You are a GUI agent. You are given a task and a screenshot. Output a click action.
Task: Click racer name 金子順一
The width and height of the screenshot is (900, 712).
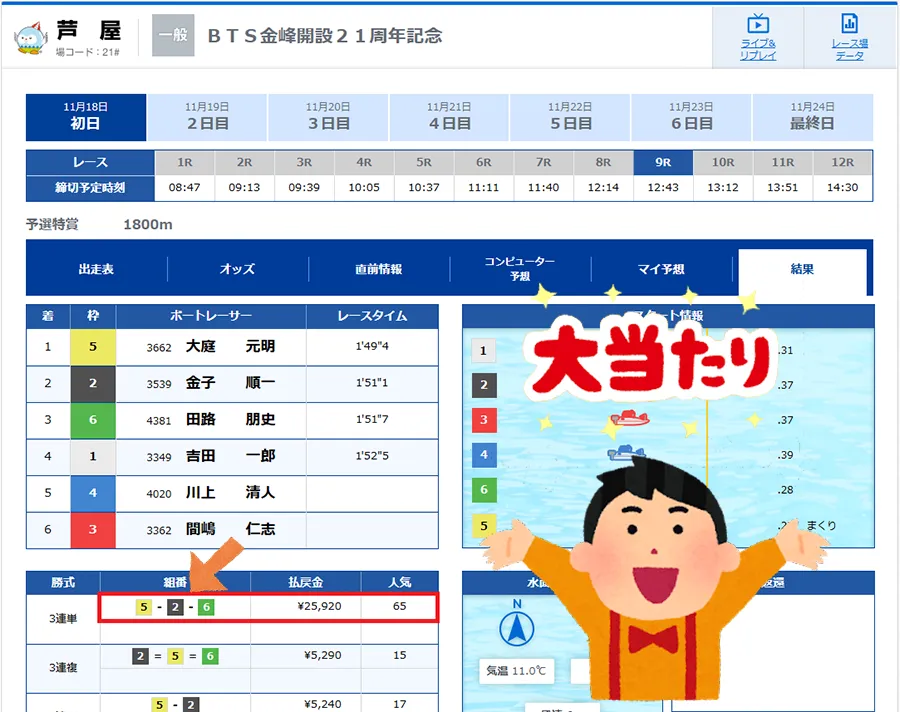tap(230, 383)
